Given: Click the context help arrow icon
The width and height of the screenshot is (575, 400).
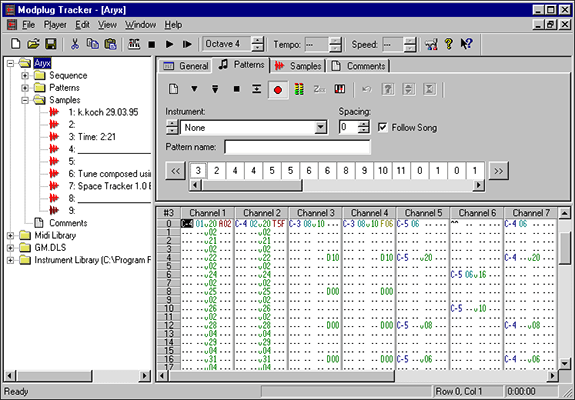Looking at the screenshot, I should pos(466,44).
